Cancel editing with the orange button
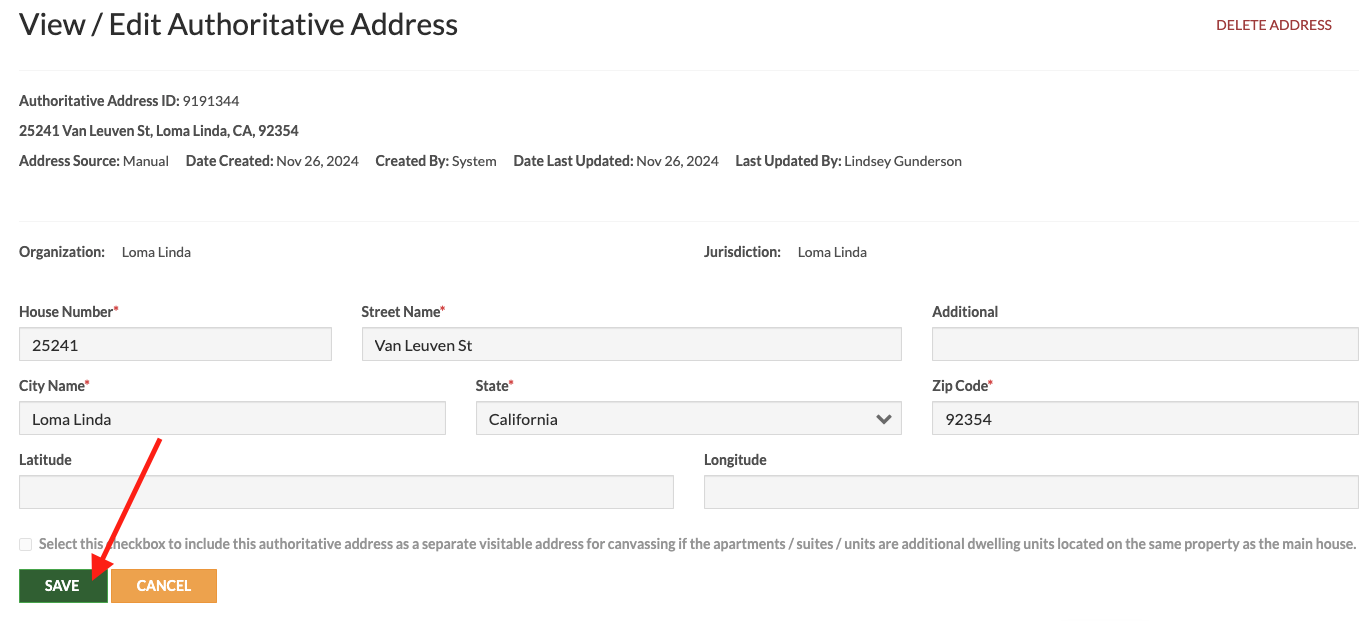Image resolution: width=1368 pixels, height=621 pixels. point(164,586)
